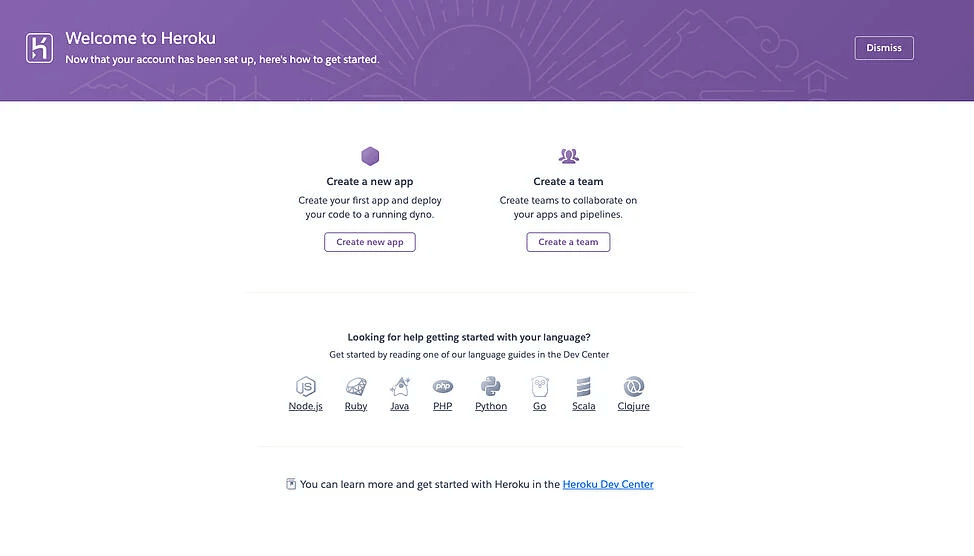Dismiss the Welcome to Heroku banner
Screen dimensions: 974x556
coord(883,48)
